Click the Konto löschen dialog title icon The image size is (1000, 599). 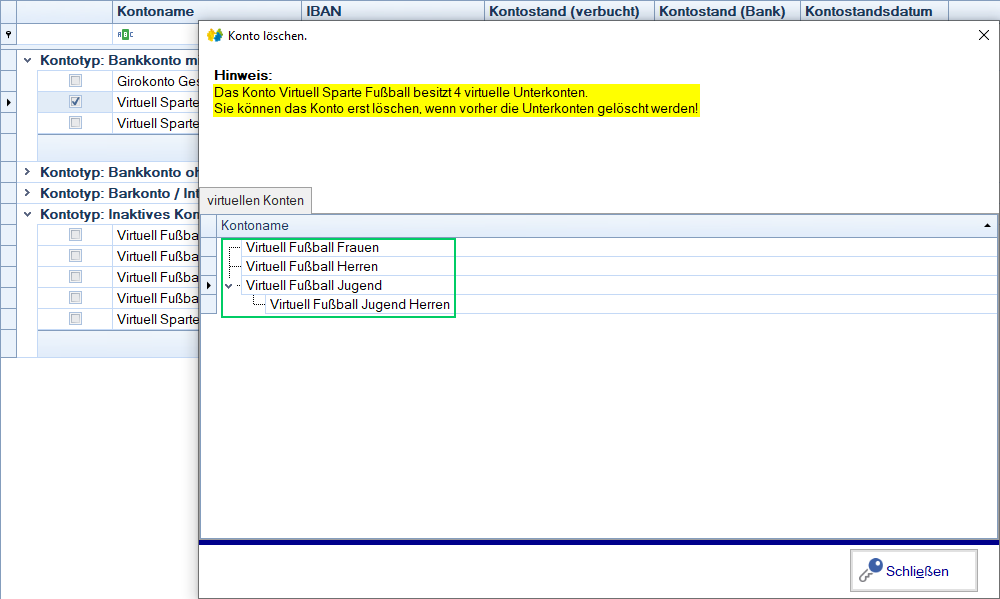[214, 35]
